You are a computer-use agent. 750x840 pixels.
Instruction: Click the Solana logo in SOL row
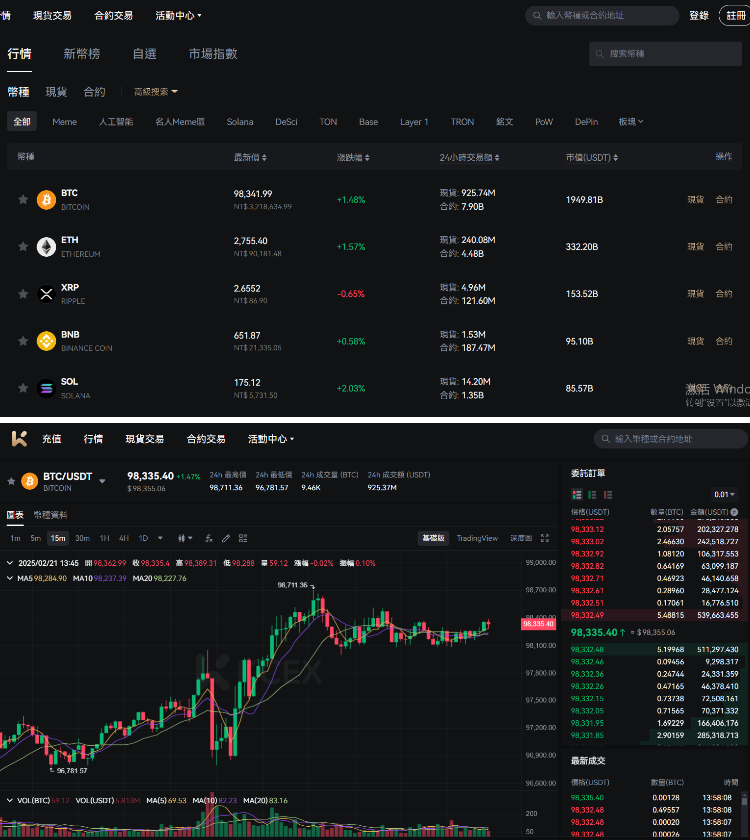tap(47, 388)
